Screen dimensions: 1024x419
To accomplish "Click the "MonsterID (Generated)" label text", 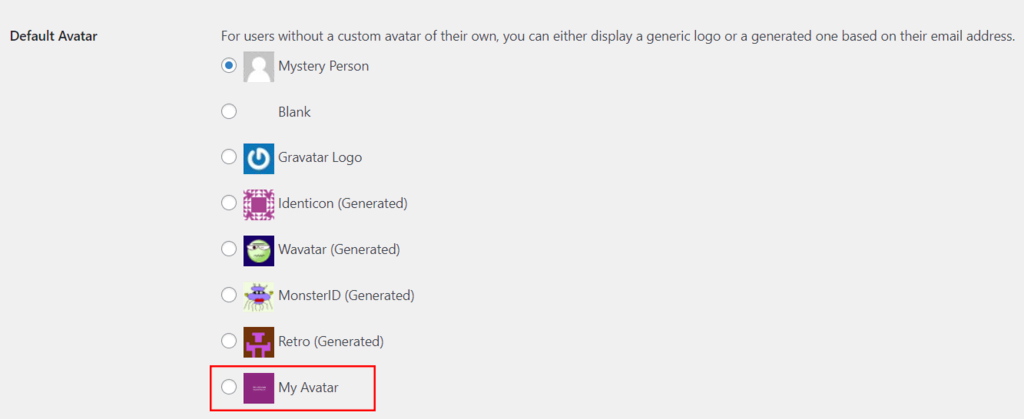I will point(346,296).
